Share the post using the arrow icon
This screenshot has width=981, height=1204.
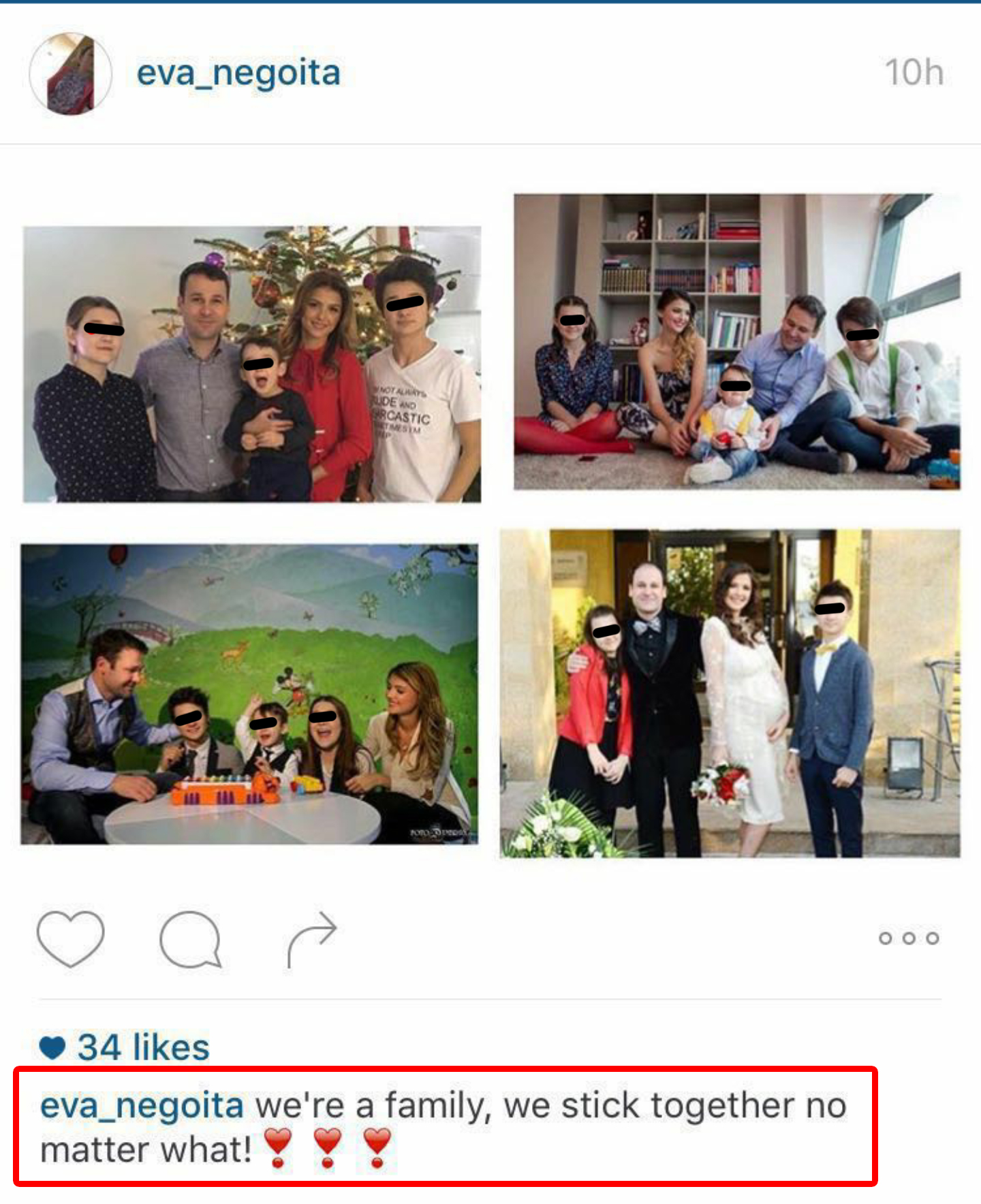(312, 939)
